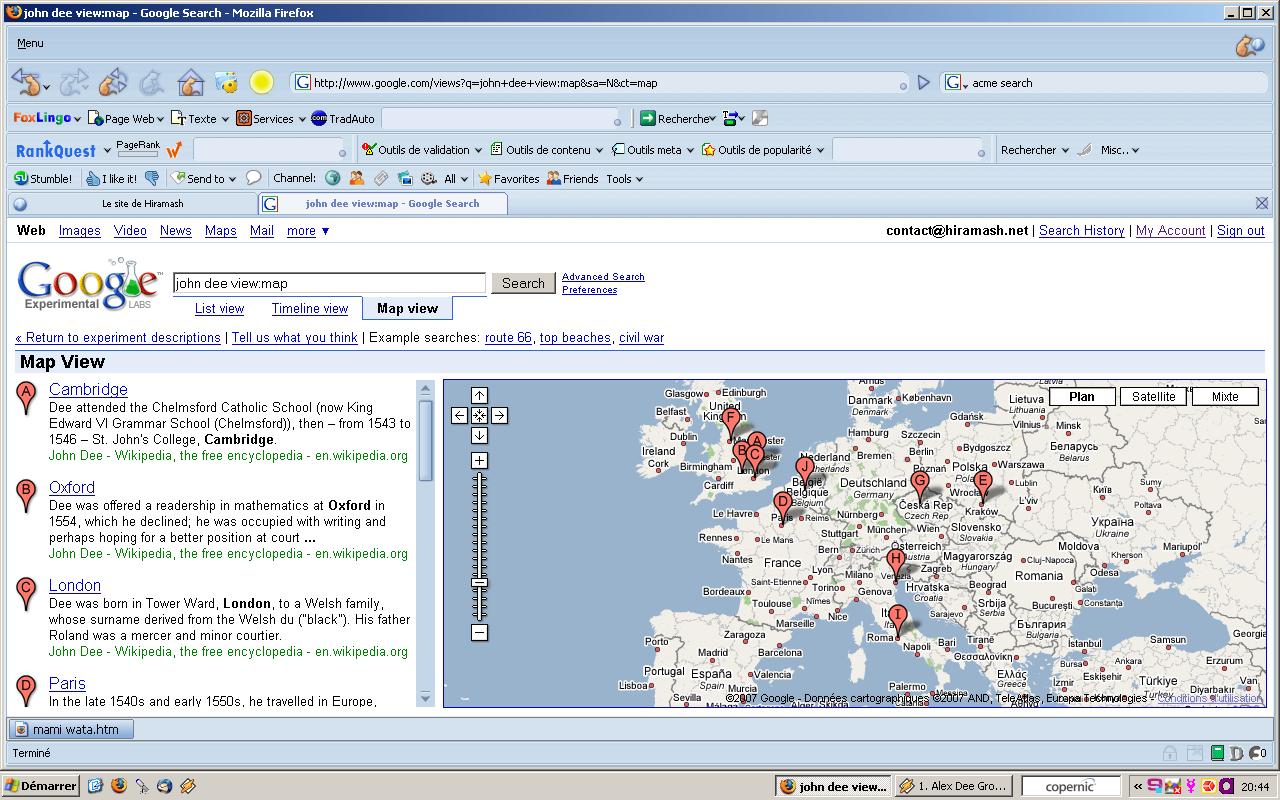This screenshot has height=800, width=1280.
Task: Zoom out the map with minus button
Action: tap(479, 632)
